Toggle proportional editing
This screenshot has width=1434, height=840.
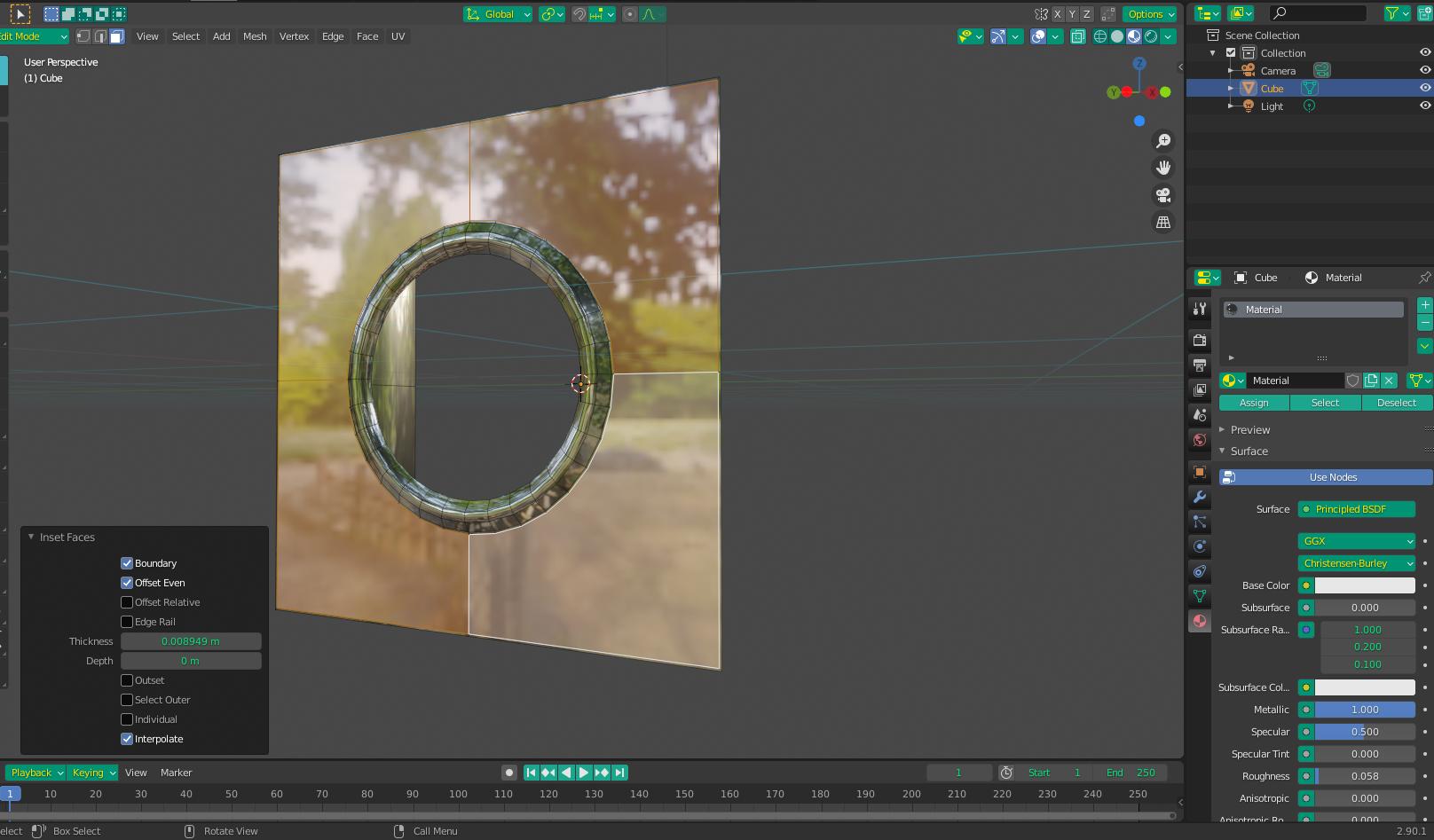[630, 14]
